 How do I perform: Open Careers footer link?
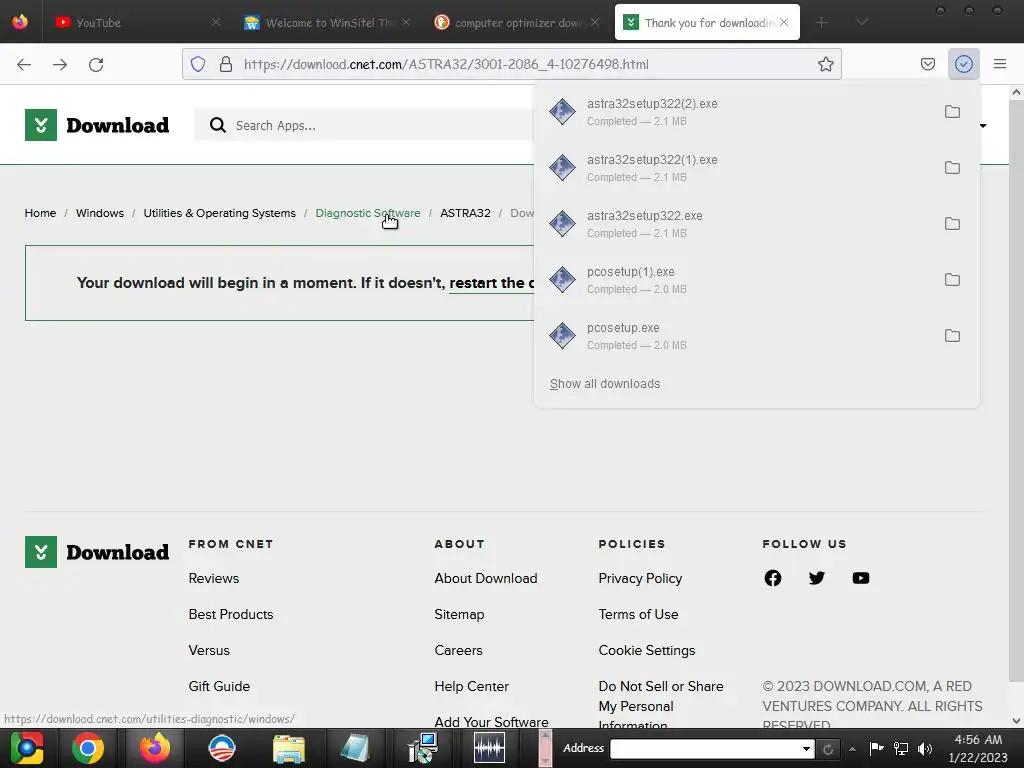pyautogui.click(x=458, y=650)
